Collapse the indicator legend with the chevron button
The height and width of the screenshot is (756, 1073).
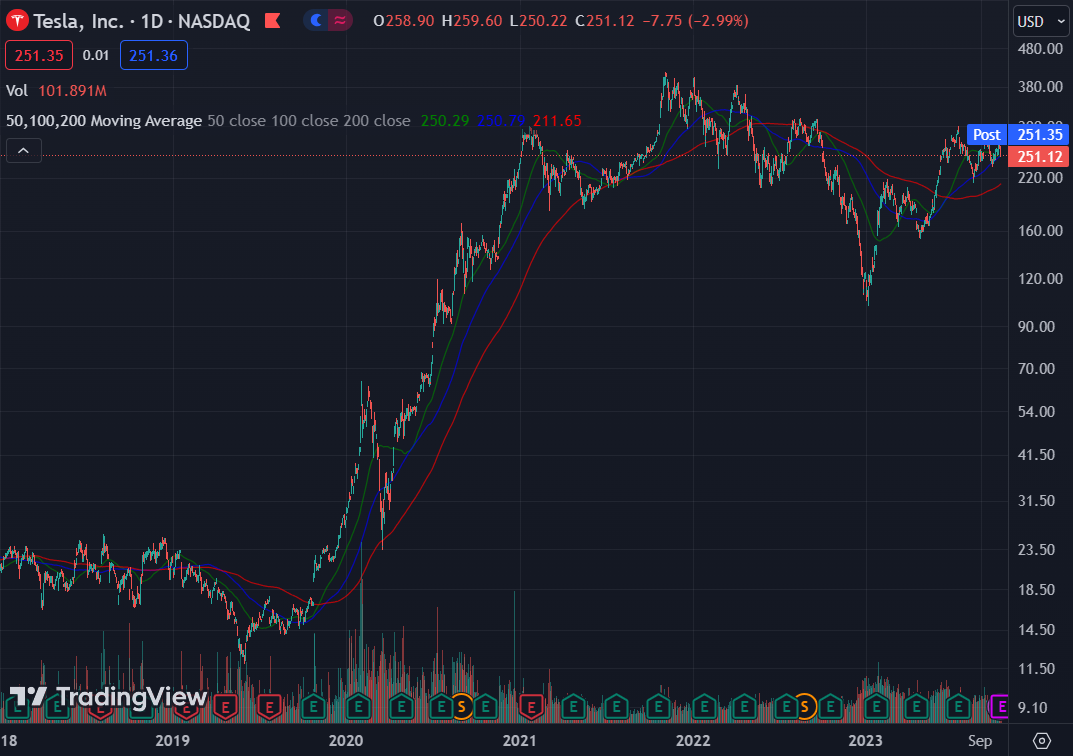(24, 150)
